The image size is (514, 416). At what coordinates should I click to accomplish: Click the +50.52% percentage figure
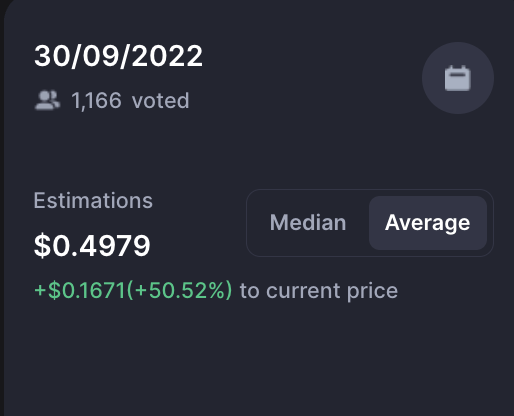pyautogui.click(x=179, y=290)
